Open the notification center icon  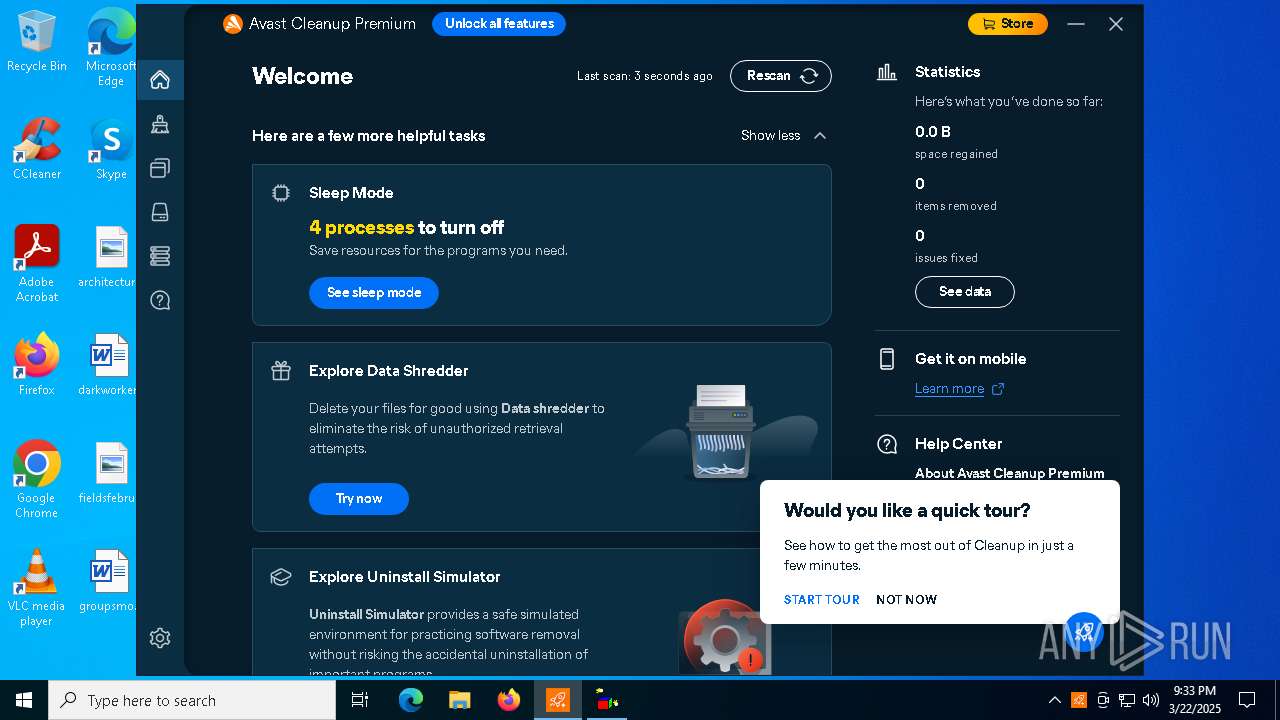tap(1247, 700)
